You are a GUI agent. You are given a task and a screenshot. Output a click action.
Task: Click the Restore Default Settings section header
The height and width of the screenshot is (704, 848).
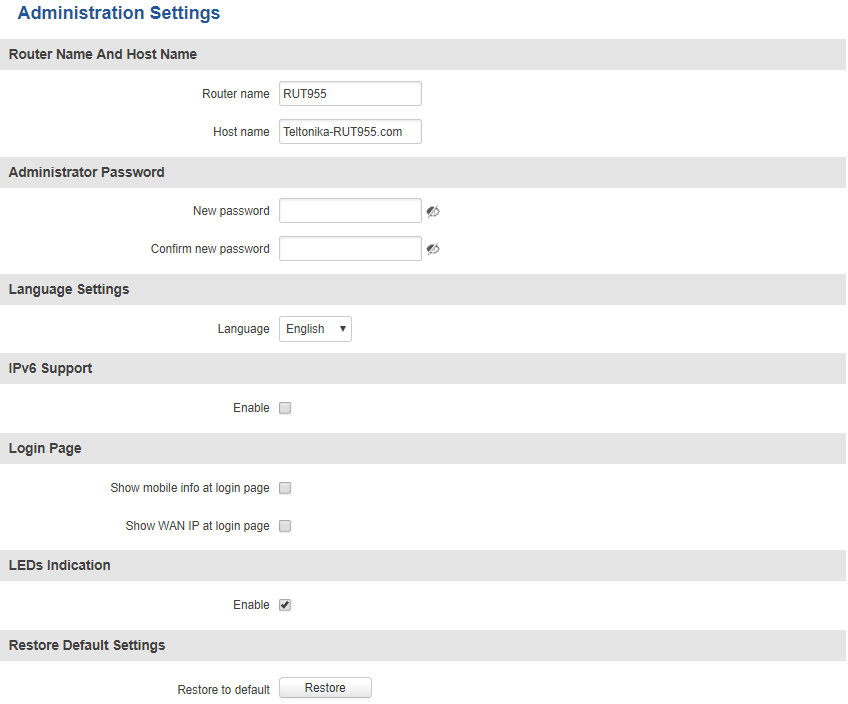pyautogui.click(x=87, y=645)
